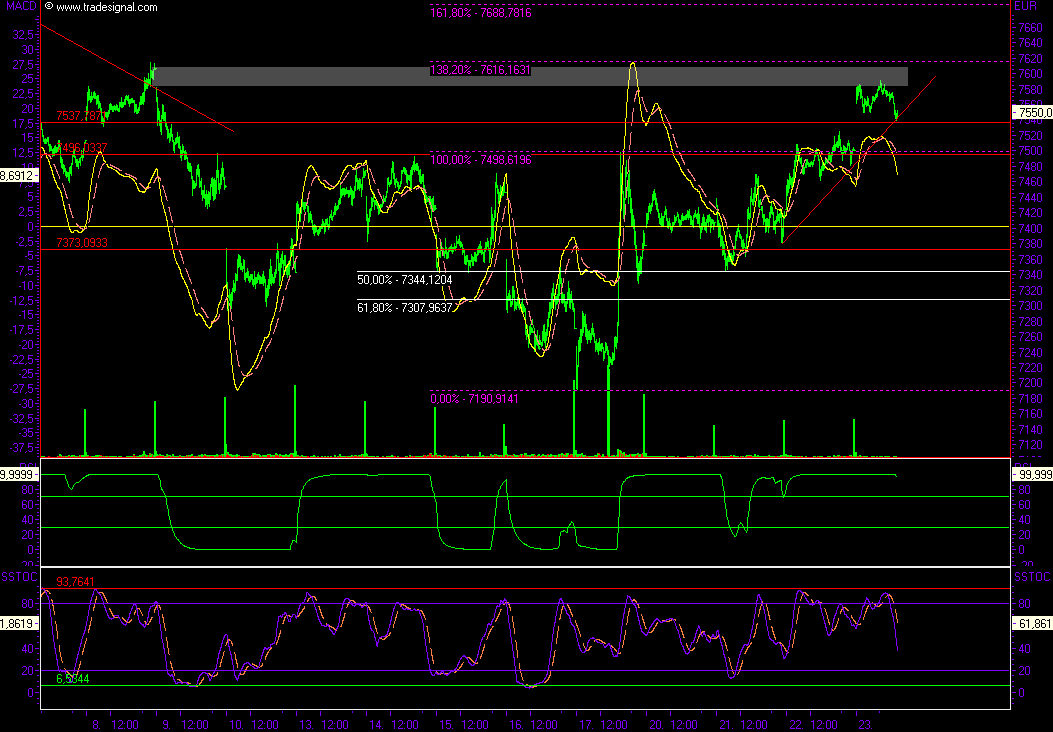This screenshot has width=1053, height=732.
Task: Click the 15. 12:00 date axis label
Action: click(x=464, y=725)
